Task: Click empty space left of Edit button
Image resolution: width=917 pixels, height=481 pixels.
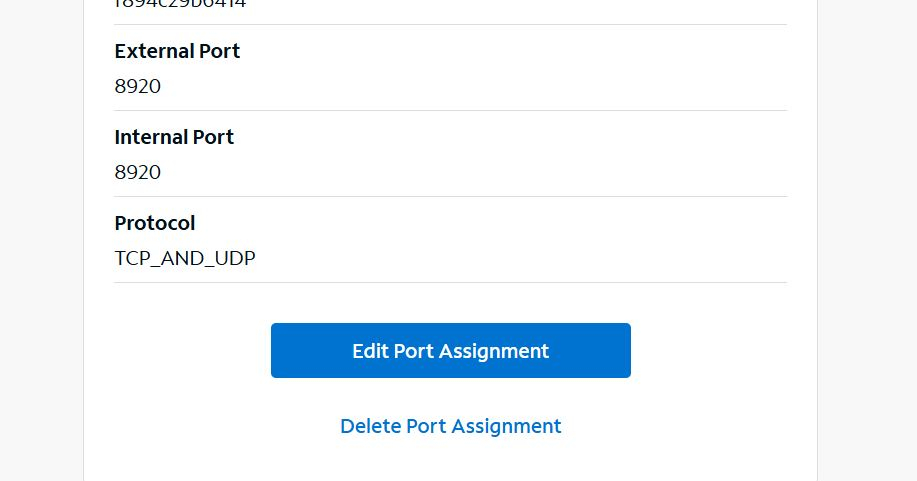Action: tap(180, 351)
